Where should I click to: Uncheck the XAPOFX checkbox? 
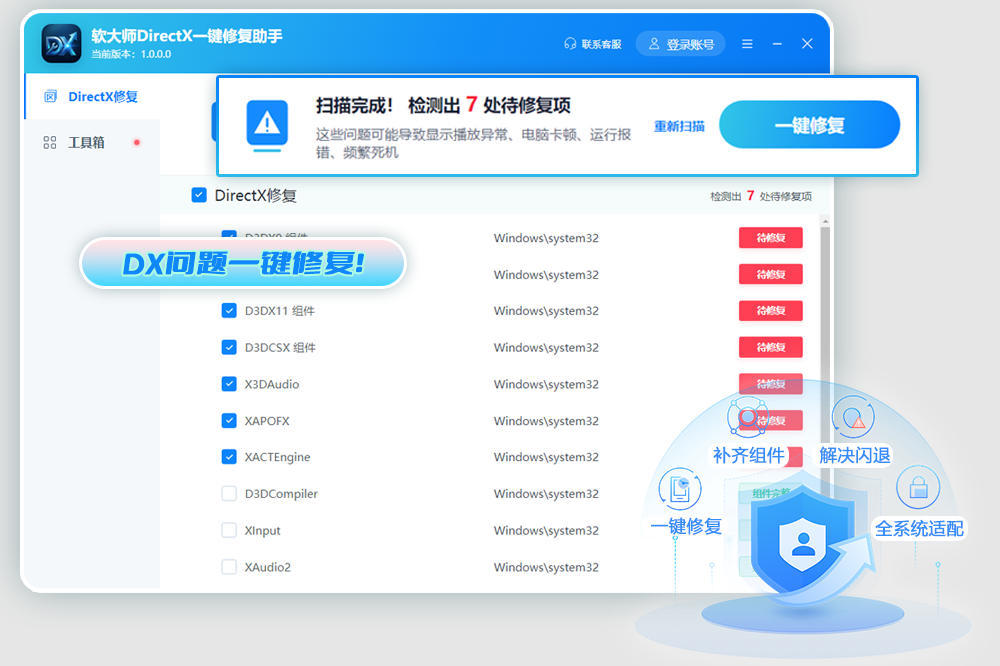click(229, 420)
